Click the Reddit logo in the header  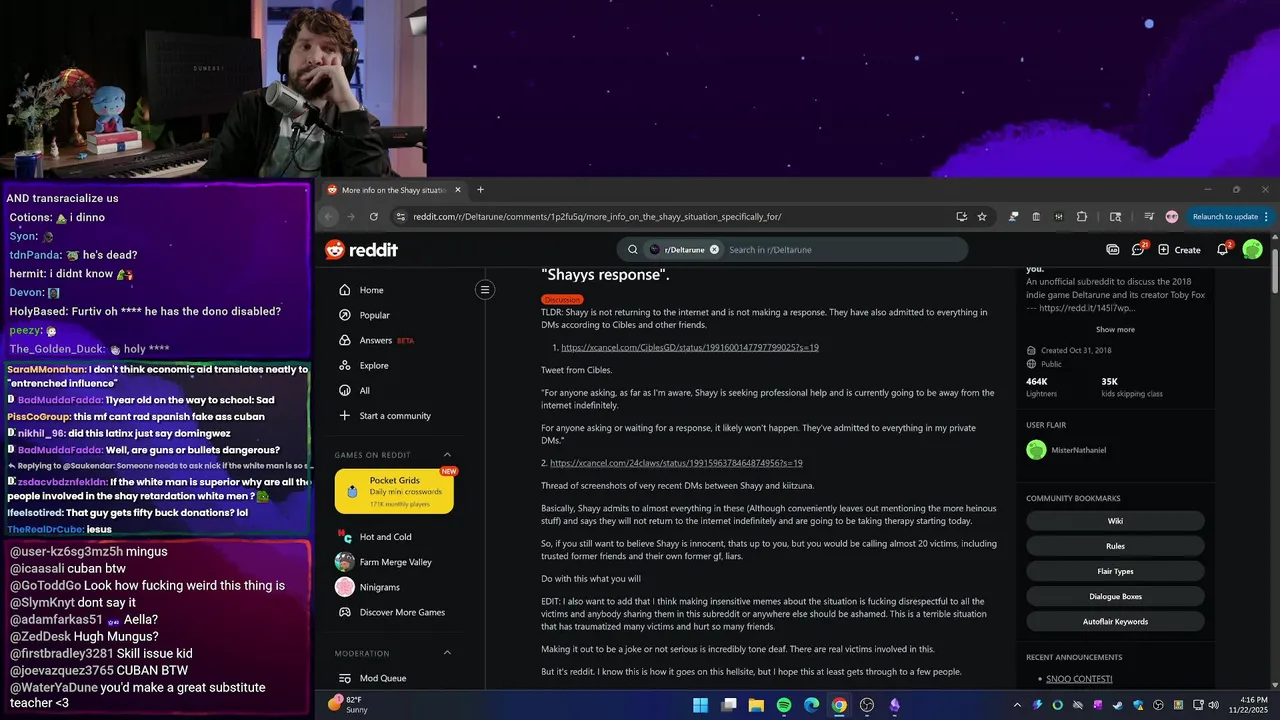point(361,250)
